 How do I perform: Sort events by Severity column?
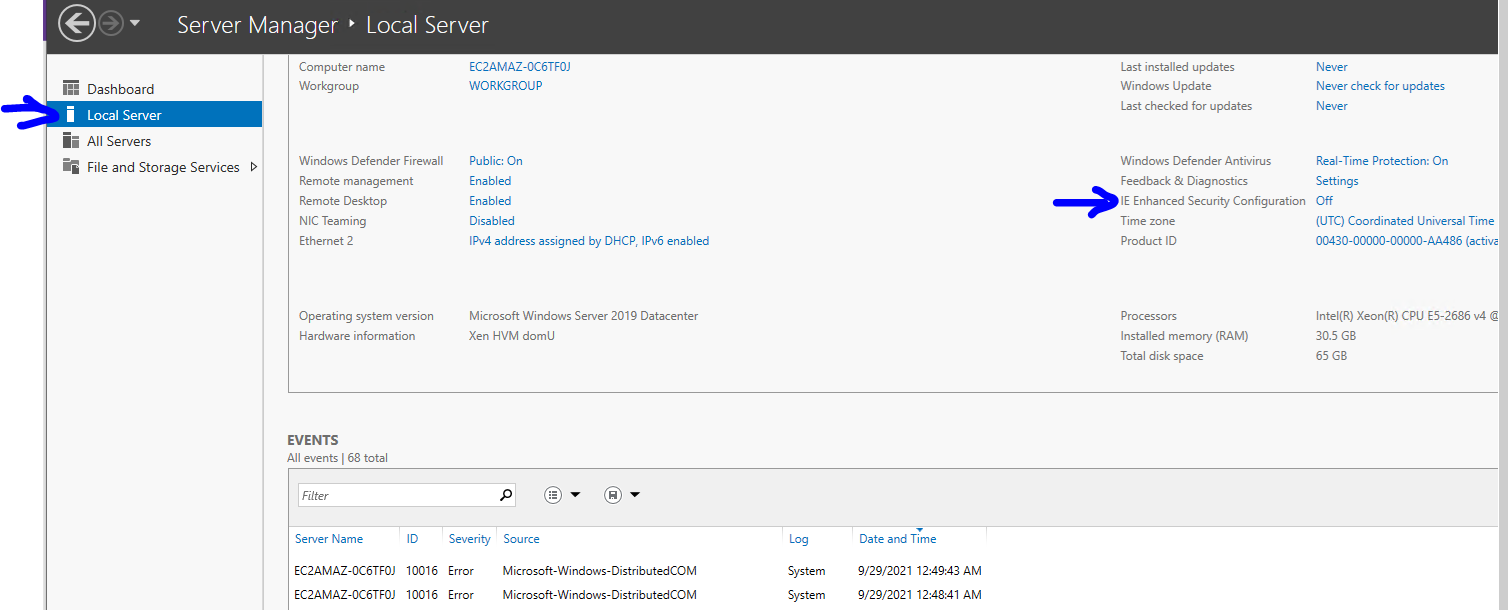[x=470, y=539]
